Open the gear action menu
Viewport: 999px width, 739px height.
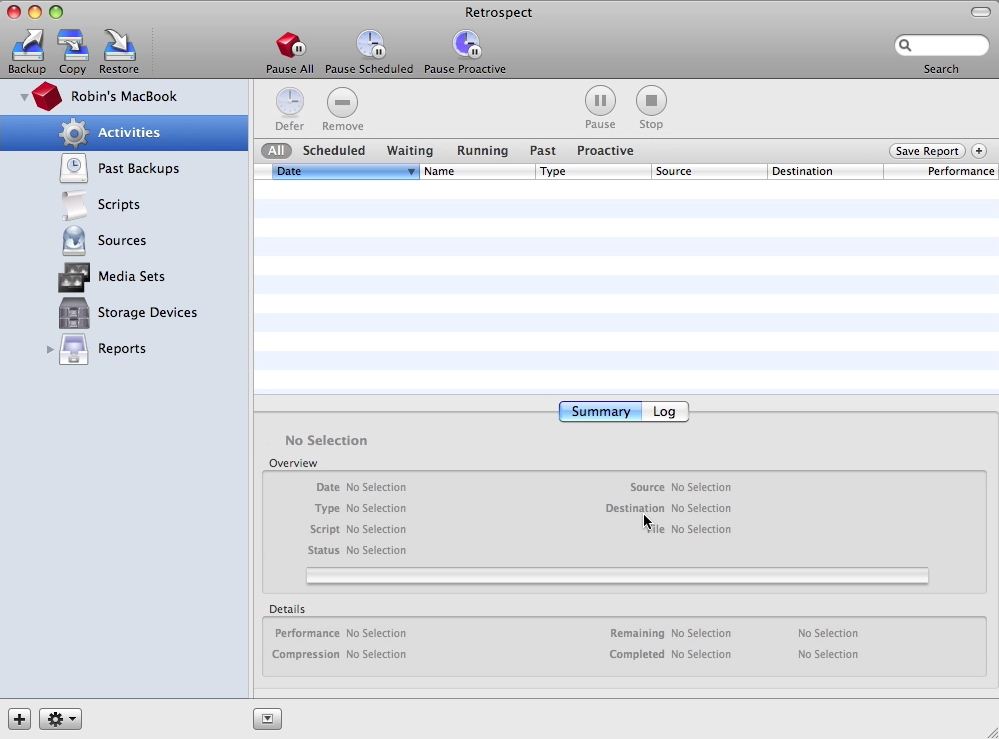pyautogui.click(x=61, y=719)
